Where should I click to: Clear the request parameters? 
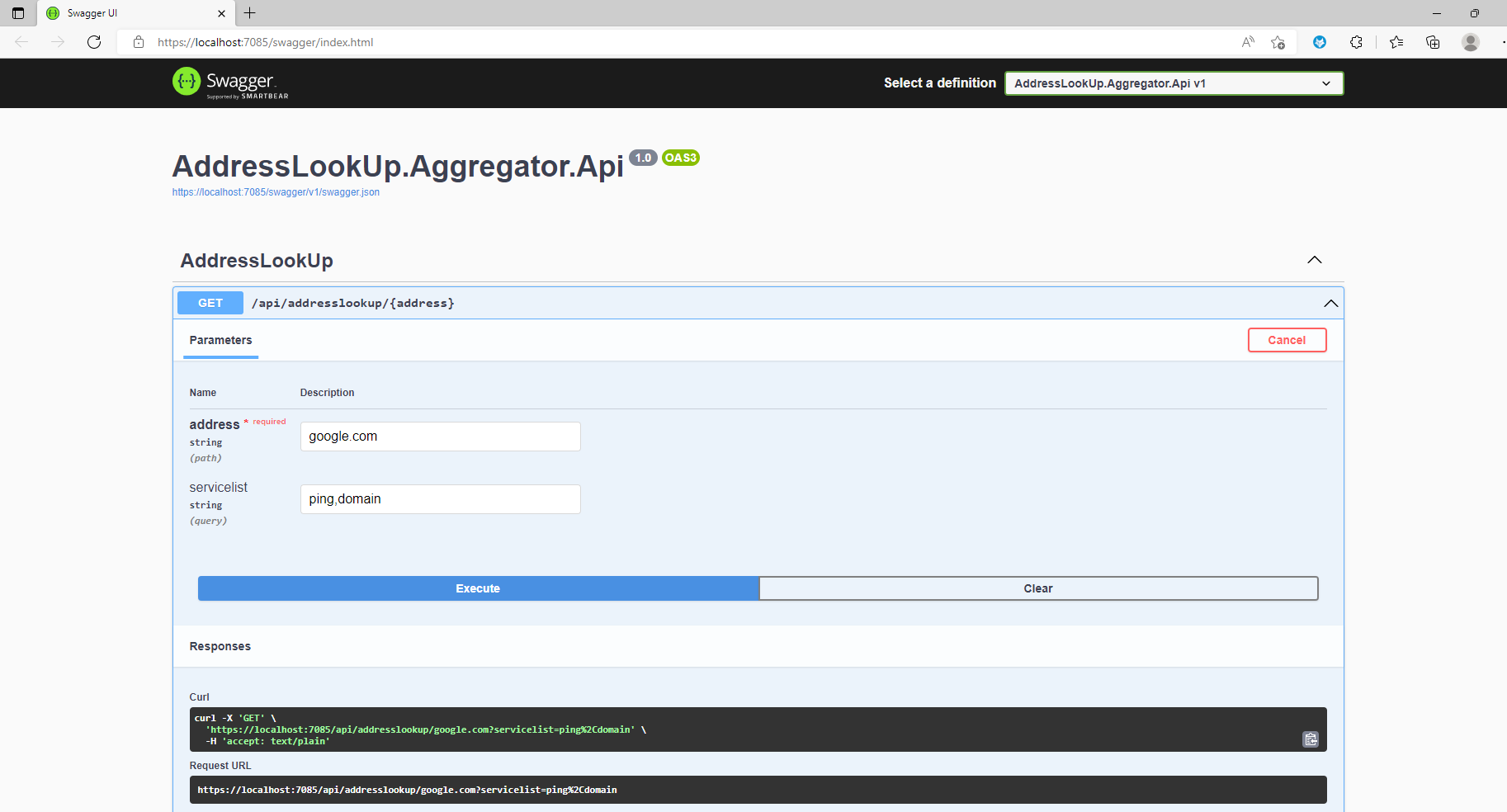pyautogui.click(x=1038, y=588)
